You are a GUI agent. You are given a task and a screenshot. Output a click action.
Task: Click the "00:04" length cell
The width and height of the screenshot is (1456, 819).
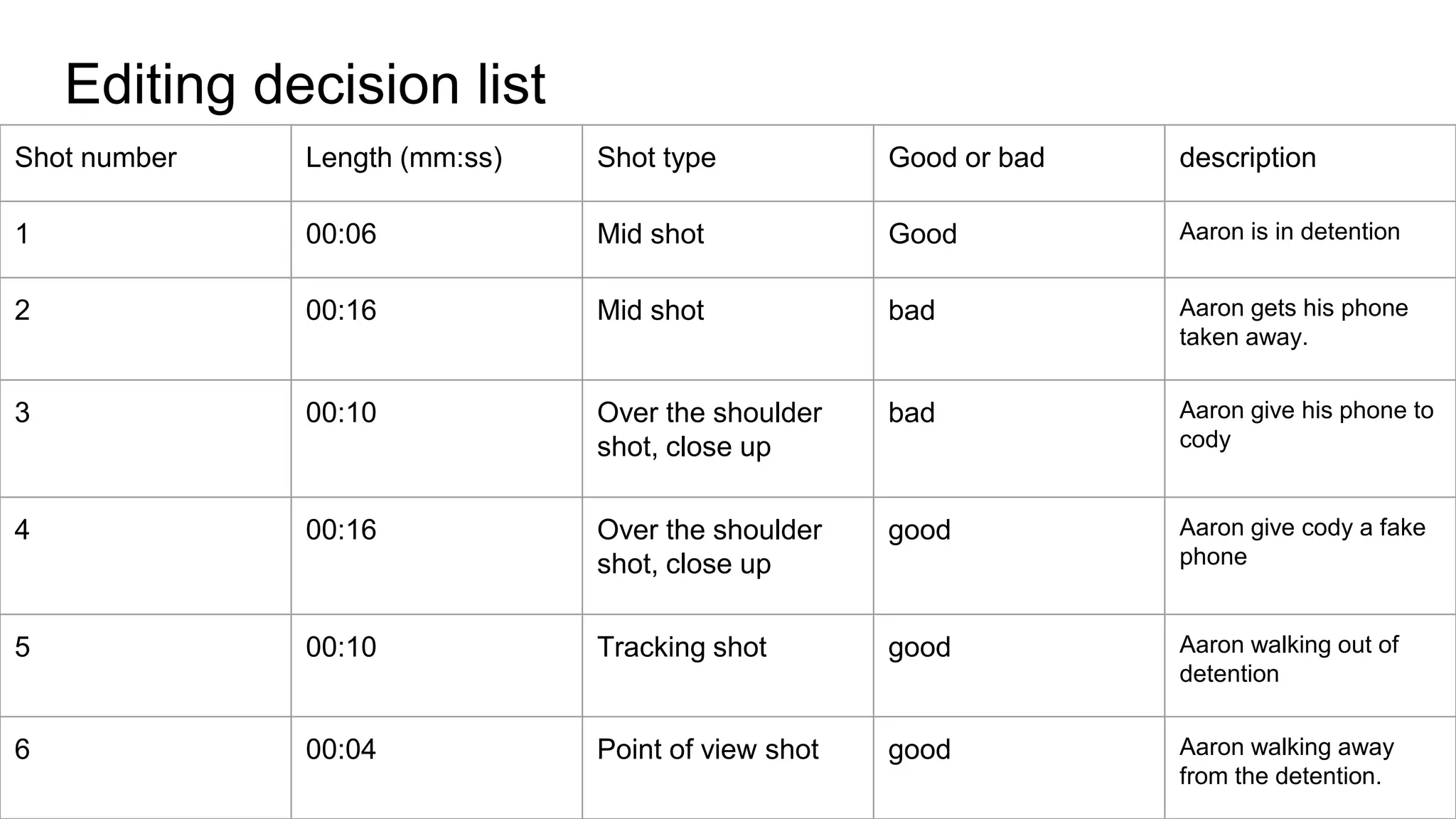(x=341, y=750)
